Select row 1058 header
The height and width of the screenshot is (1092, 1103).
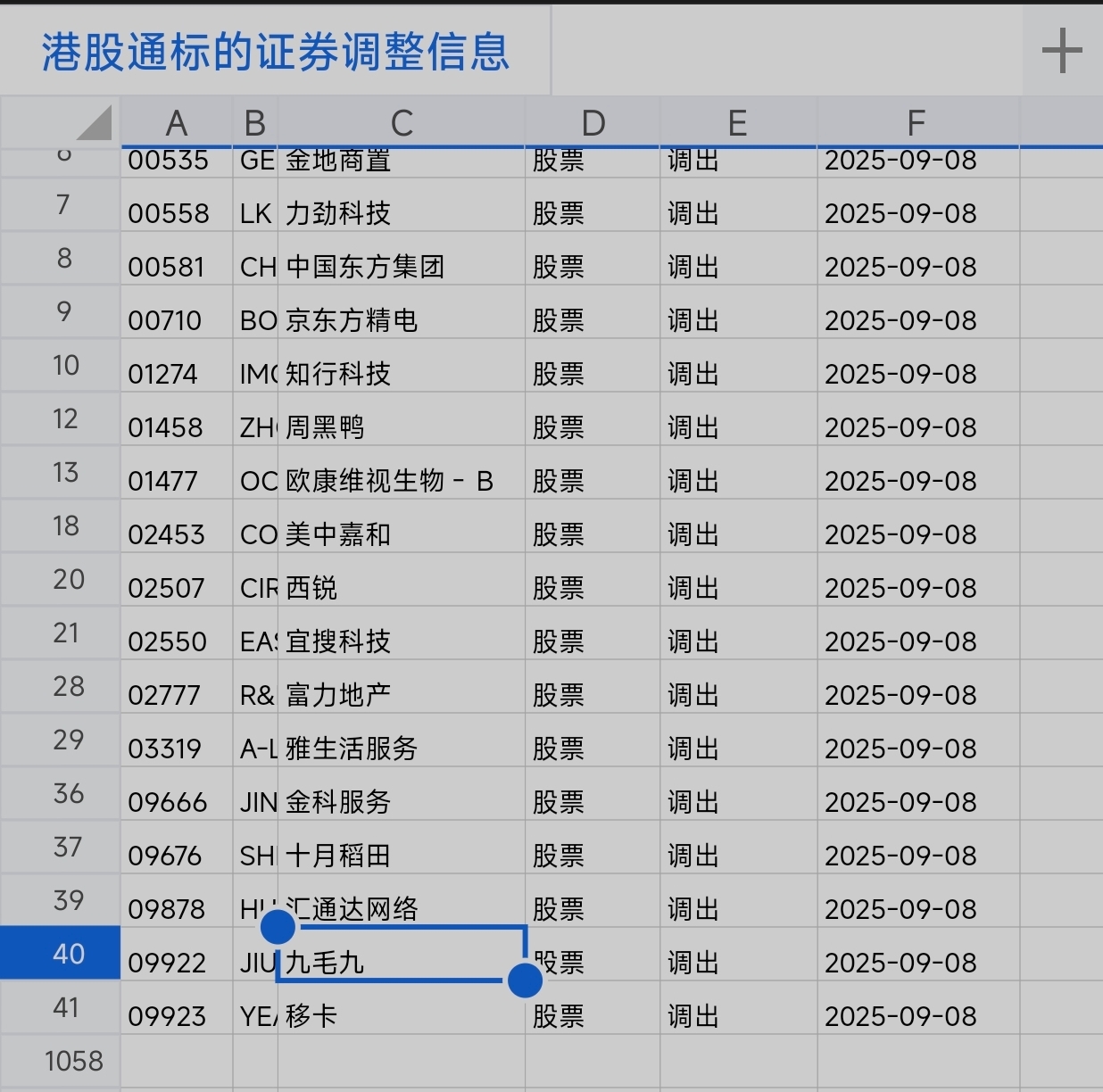[x=60, y=1061]
